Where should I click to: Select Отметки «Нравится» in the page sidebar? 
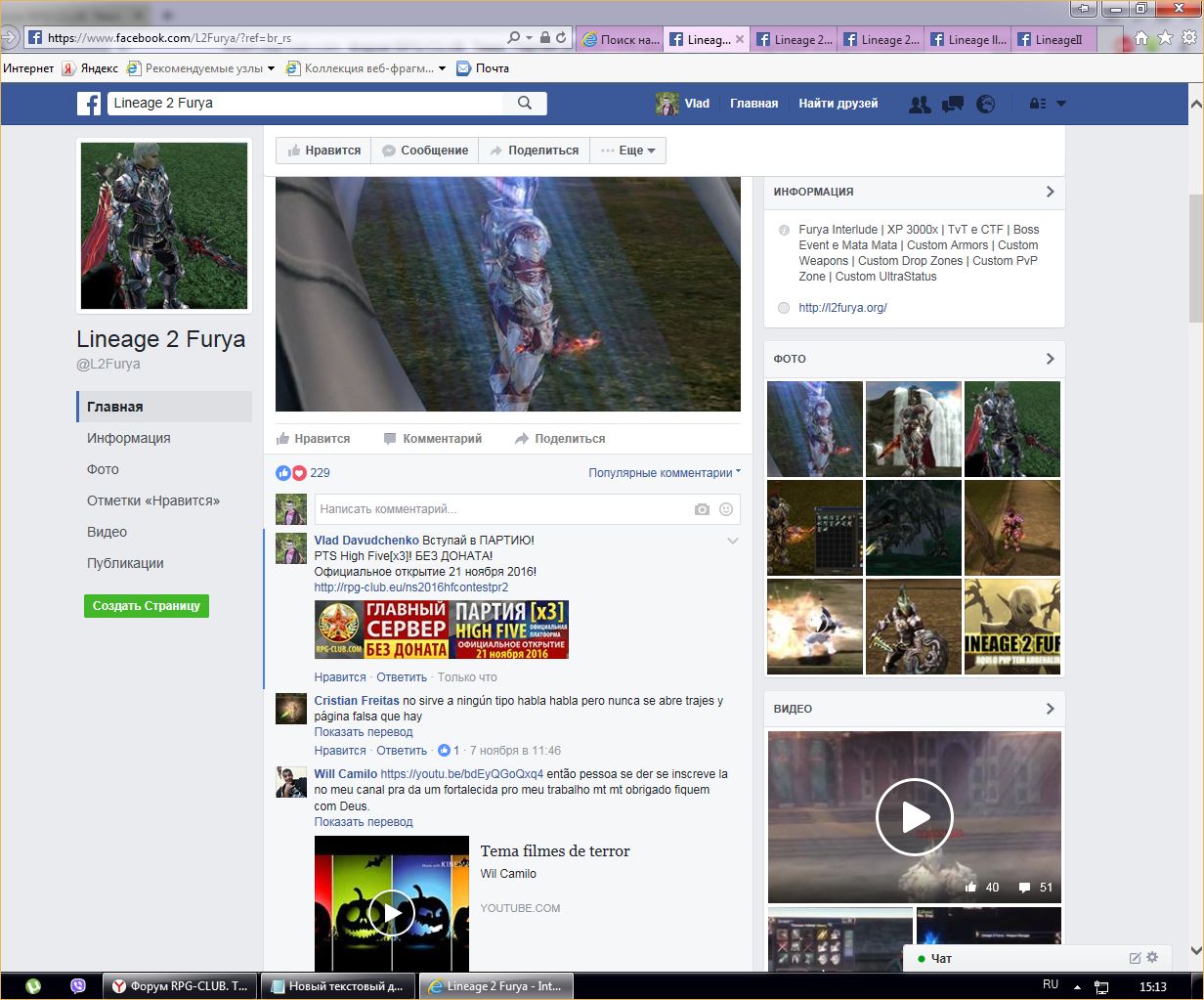(153, 500)
